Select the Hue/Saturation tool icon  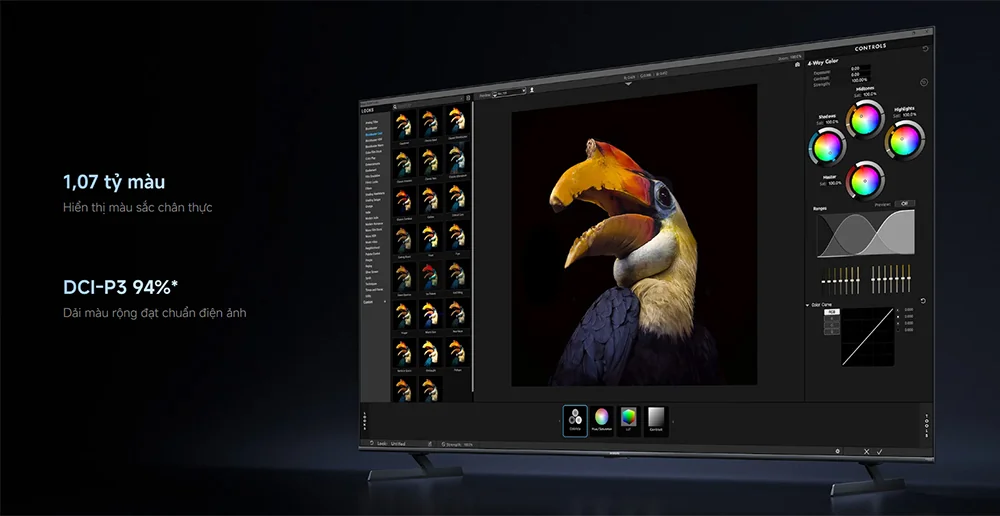tap(602, 418)
